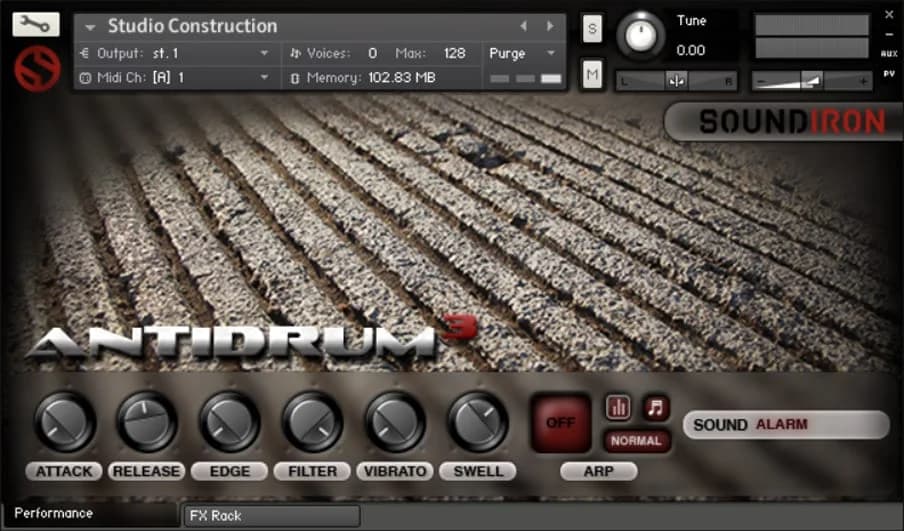Click the VIBRATO label button
The width and height of the screenshot is (904, 531).
395,472
